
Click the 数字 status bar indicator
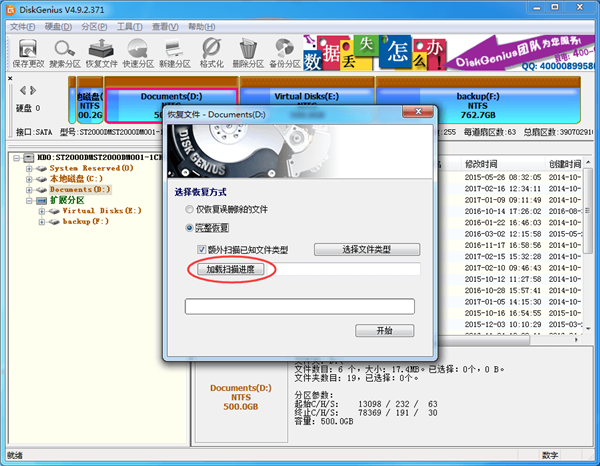[550, 455]
